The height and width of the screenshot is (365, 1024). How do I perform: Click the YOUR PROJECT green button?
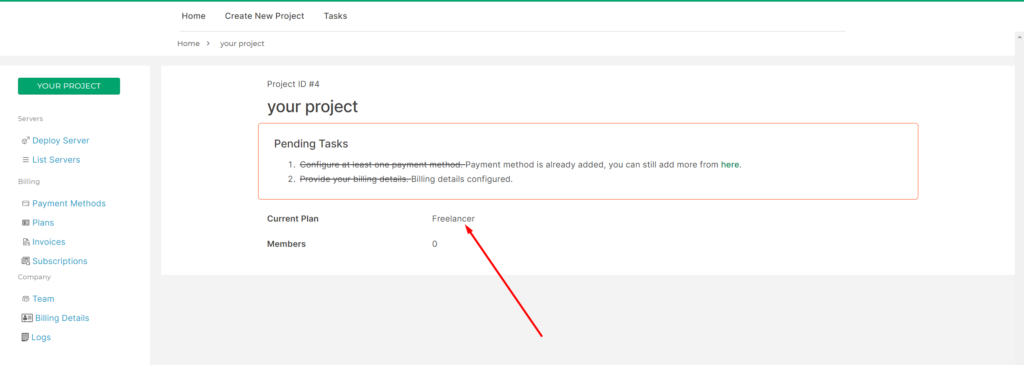click(x=69, y=86)
